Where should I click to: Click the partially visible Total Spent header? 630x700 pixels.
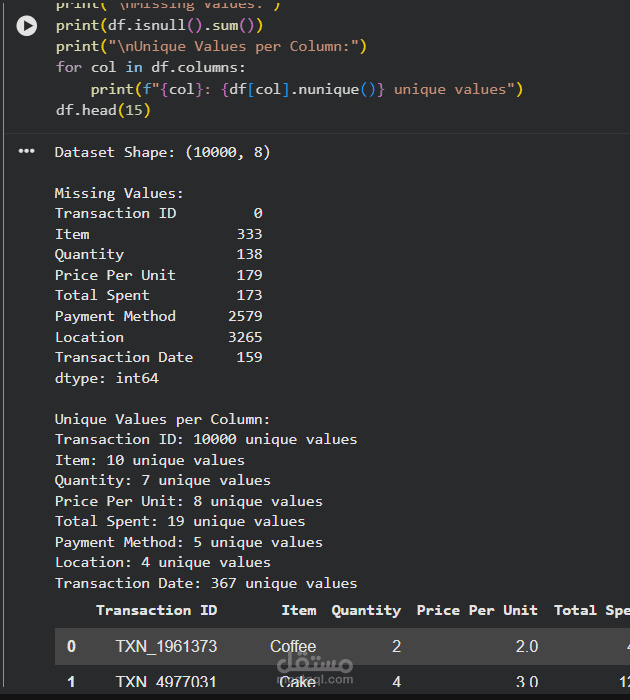coord(590,610)
